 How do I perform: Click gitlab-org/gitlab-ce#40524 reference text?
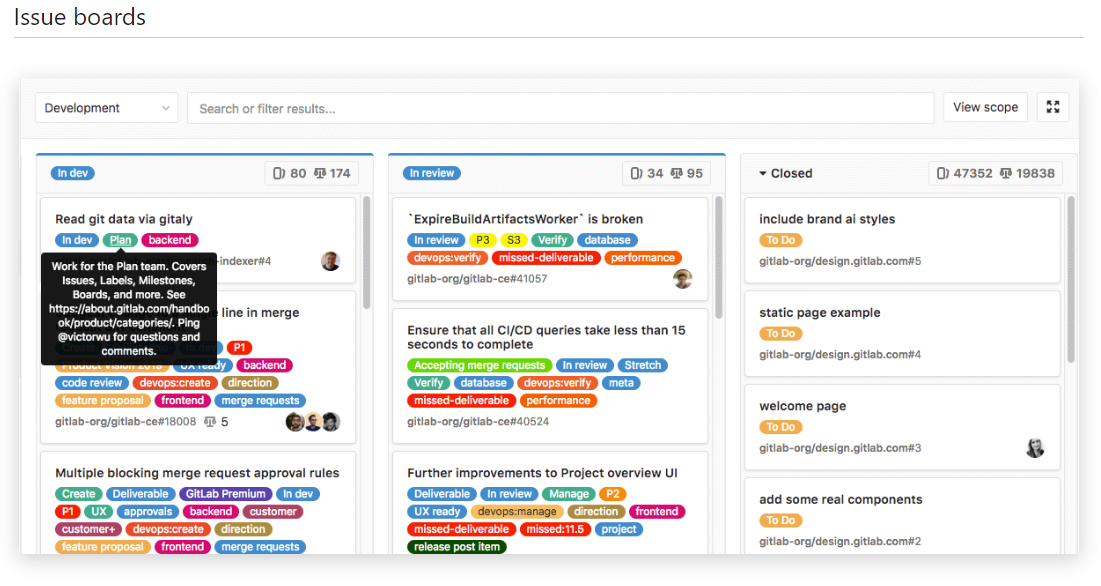pyautogui.click(x=478, y=422)
